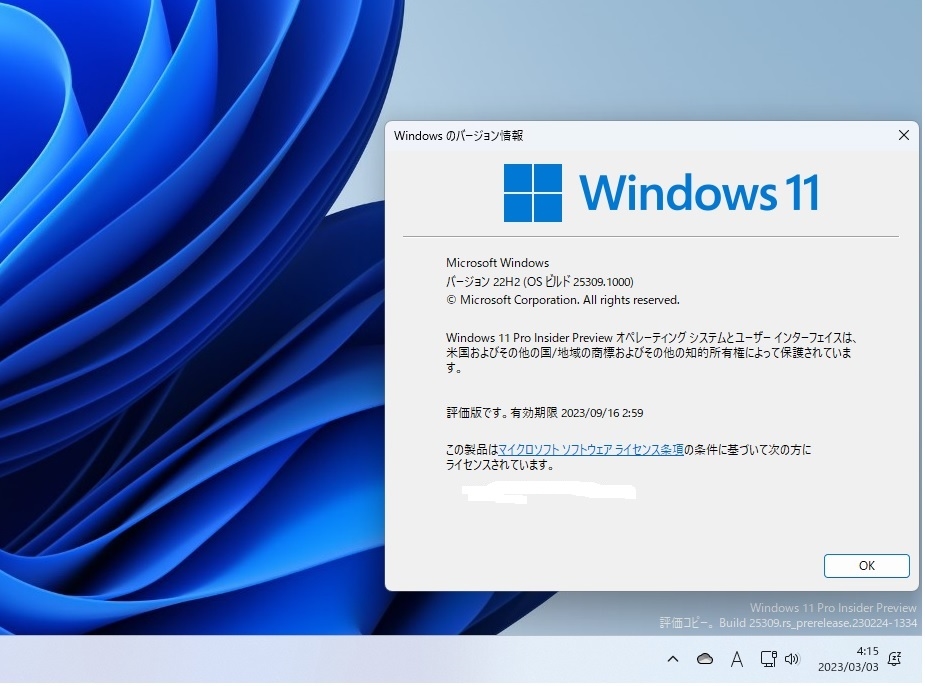The width and height of the screenshot is (925, 686).
Task: Open the network display tray icon
Action: pyautogui.click(x=769, y=660)
